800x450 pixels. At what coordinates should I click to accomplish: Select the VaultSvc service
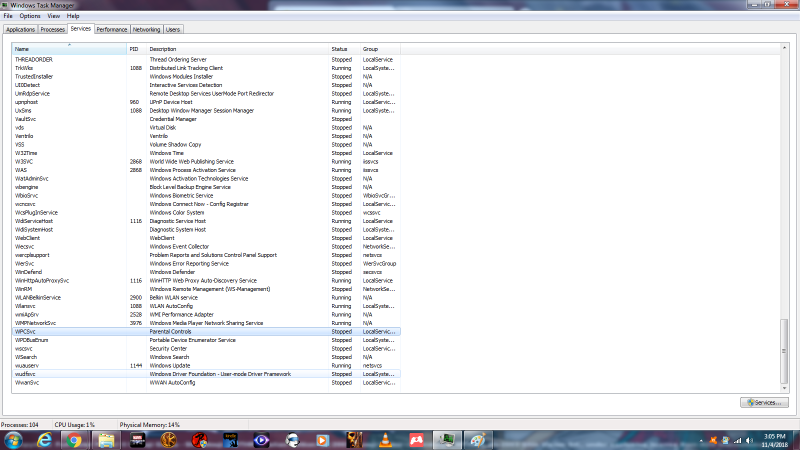pos(206,119)
